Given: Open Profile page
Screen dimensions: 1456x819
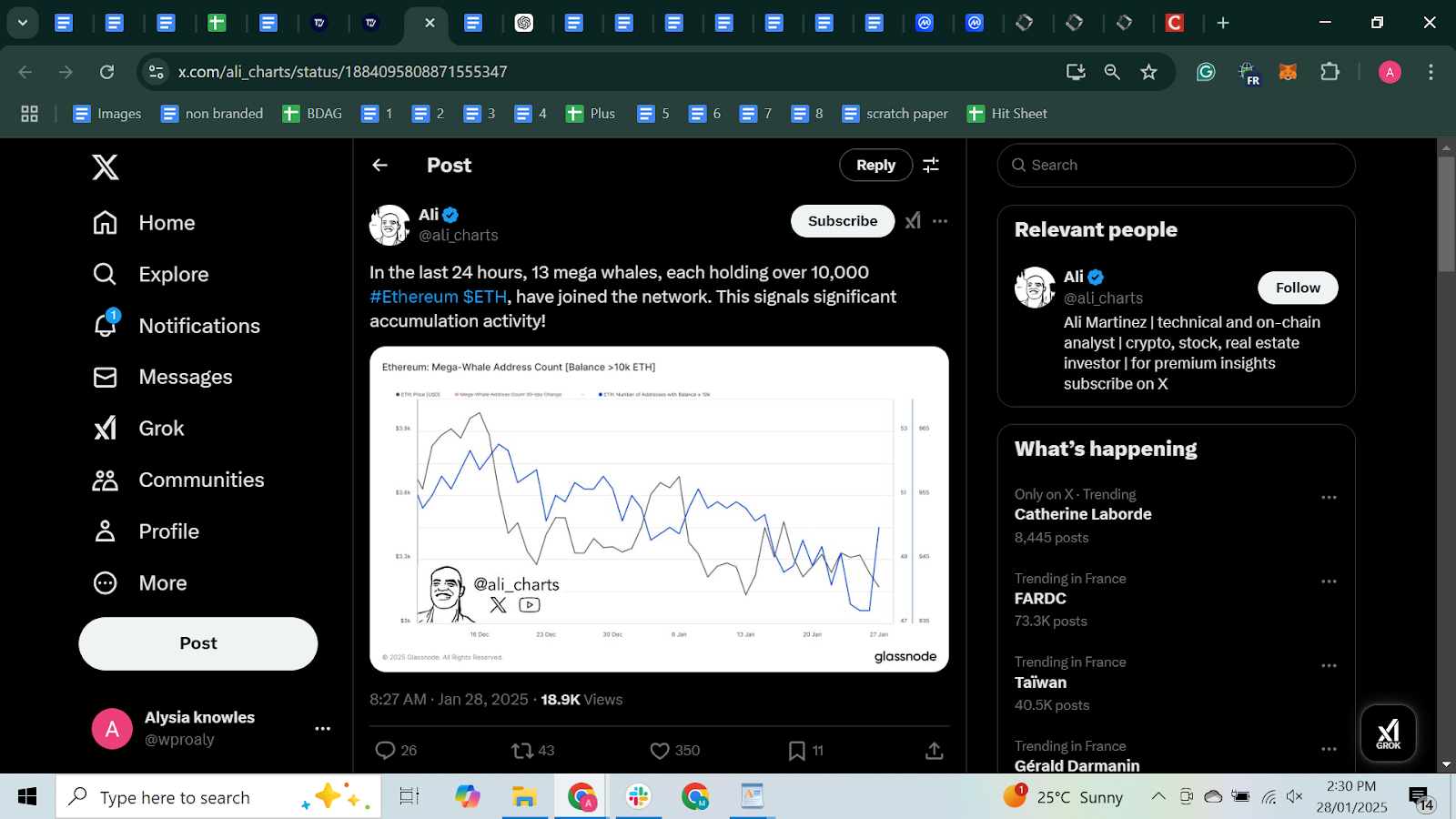Looking at the screenshot, I should point(146,531).
